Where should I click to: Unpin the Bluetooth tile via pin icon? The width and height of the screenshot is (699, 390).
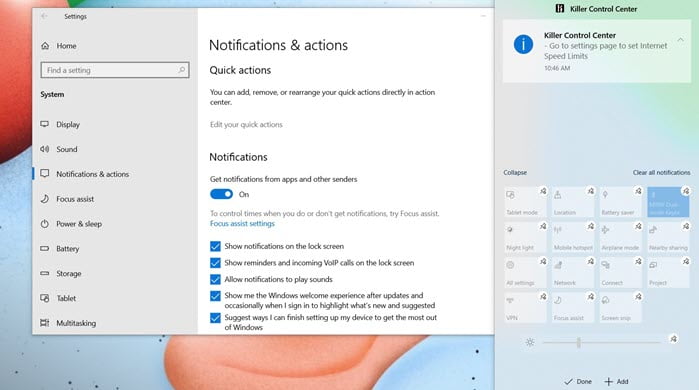point(686,191)
